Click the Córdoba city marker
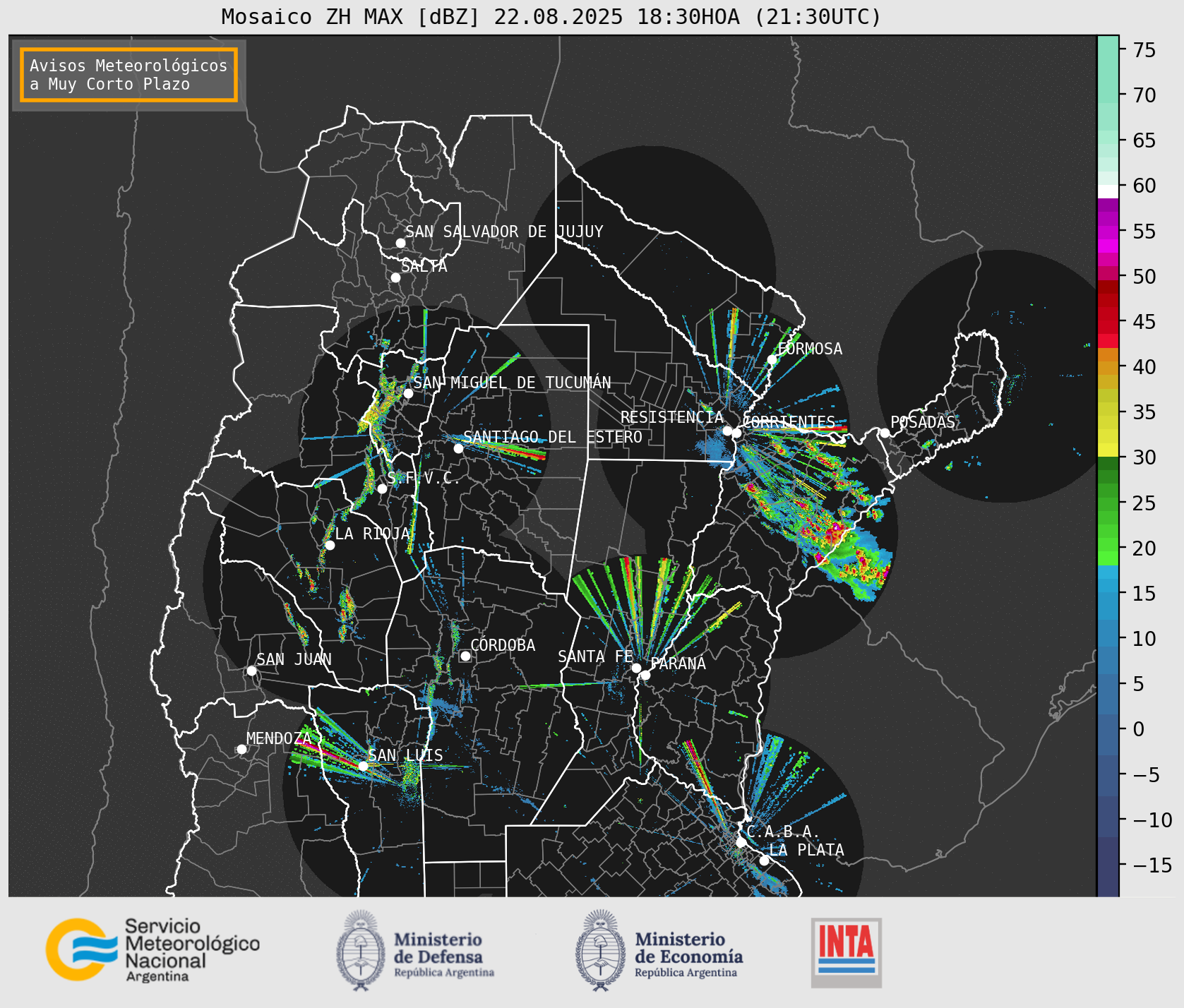1184x1008 pixels. coord(465,656)
